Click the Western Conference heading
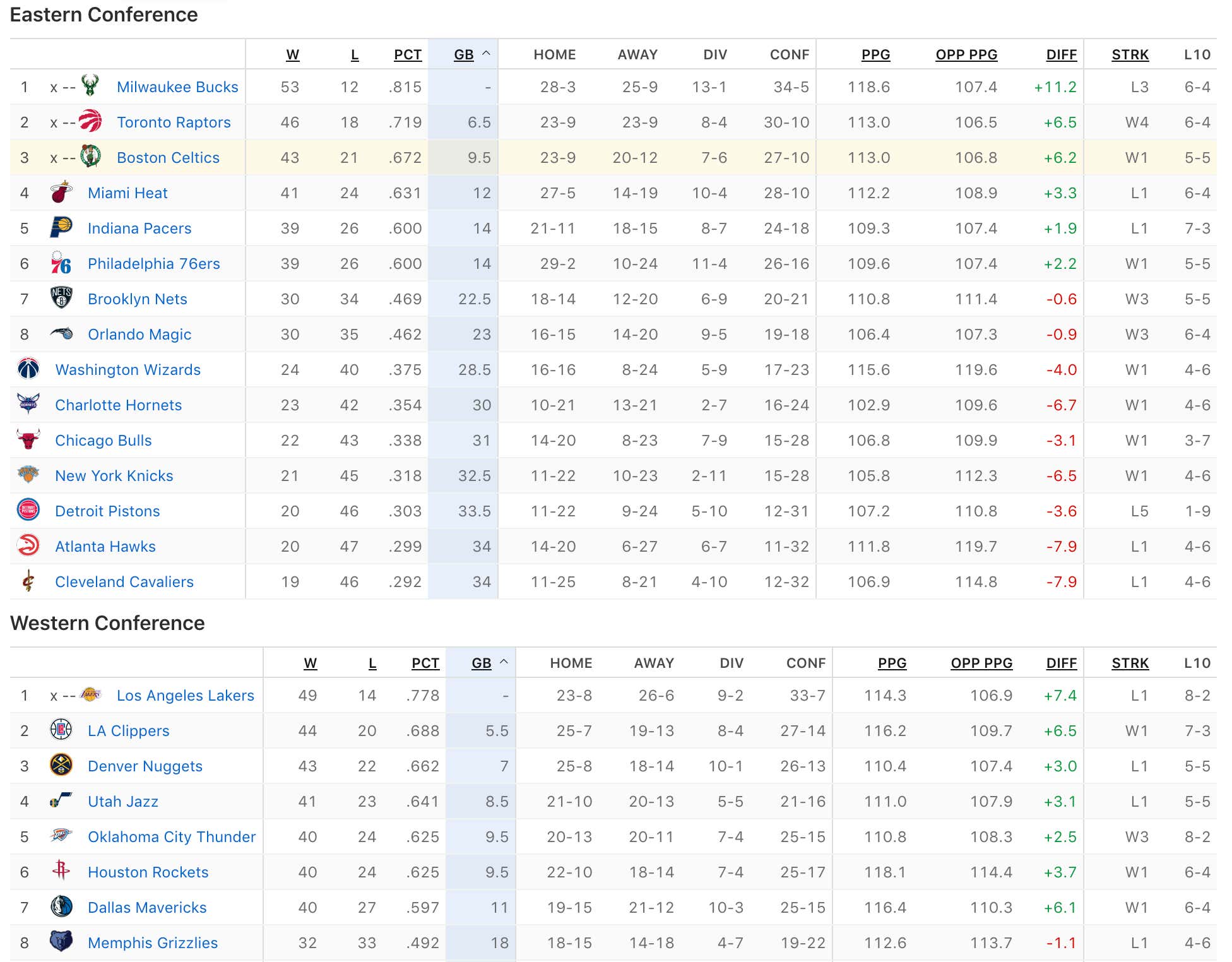The image size is (1232, 962). point(107,623)
